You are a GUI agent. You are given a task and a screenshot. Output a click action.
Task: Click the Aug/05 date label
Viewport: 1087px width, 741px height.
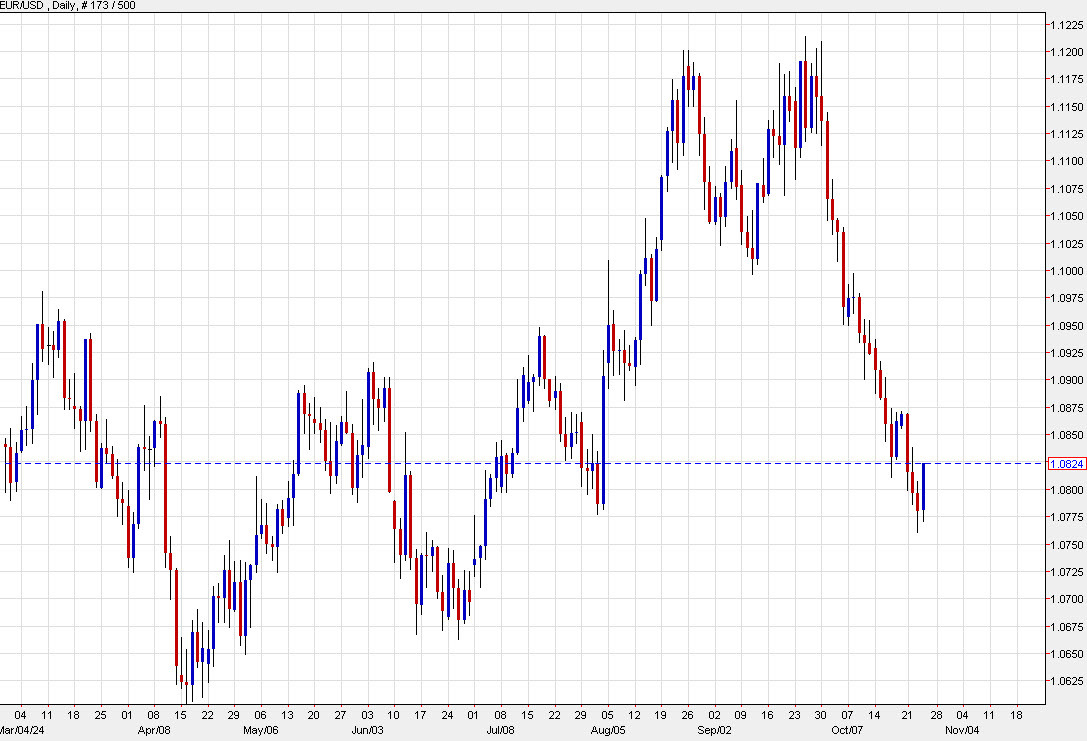[x=607, y=730]
